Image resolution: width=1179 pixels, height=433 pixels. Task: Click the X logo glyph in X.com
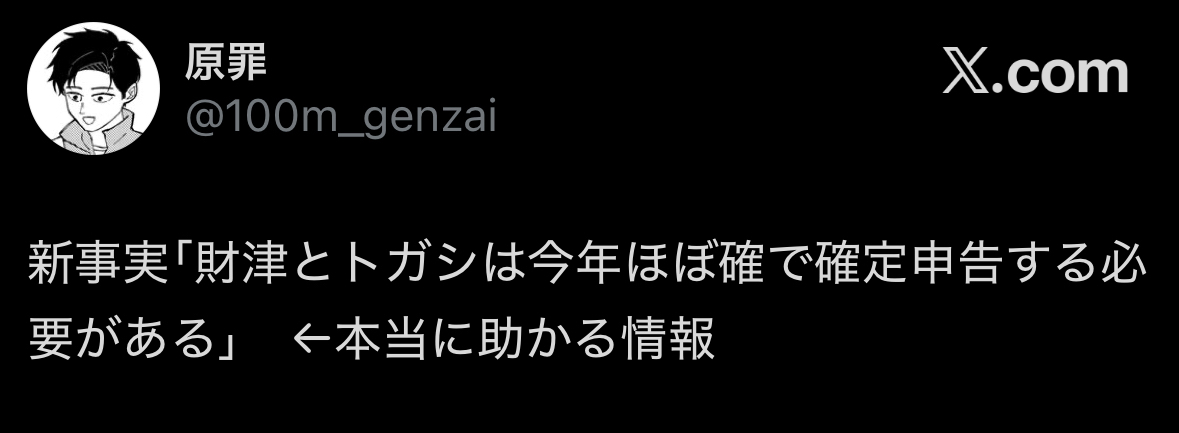click(x=966, y=74)
